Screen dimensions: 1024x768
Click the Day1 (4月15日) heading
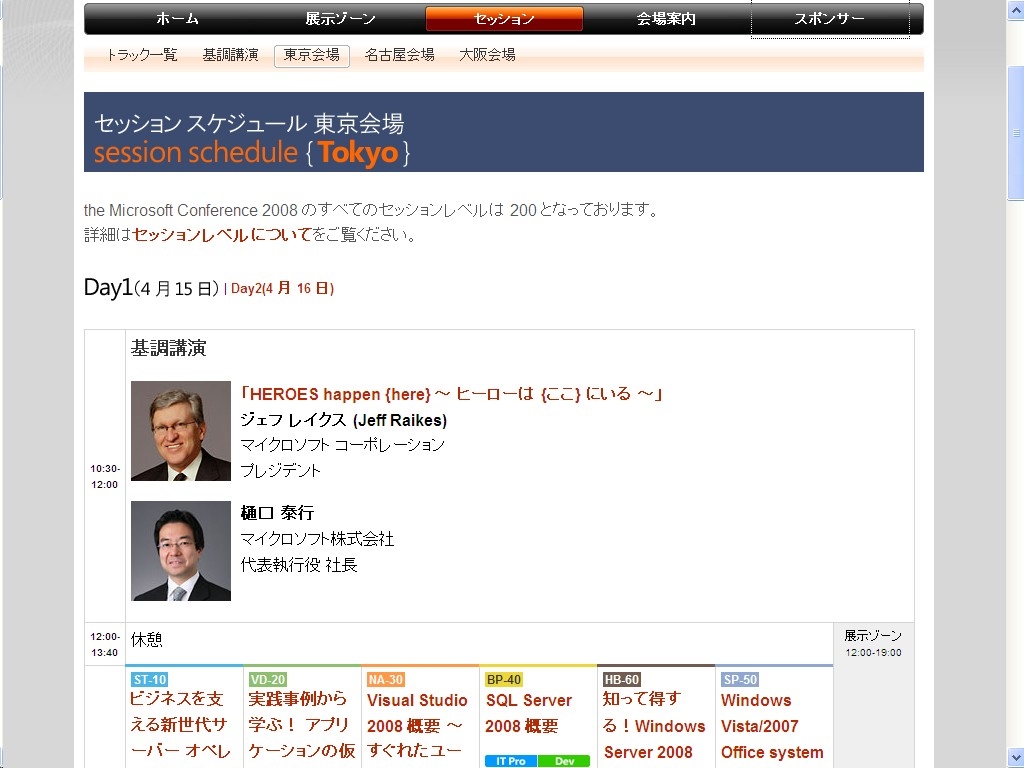click(151, 288)
